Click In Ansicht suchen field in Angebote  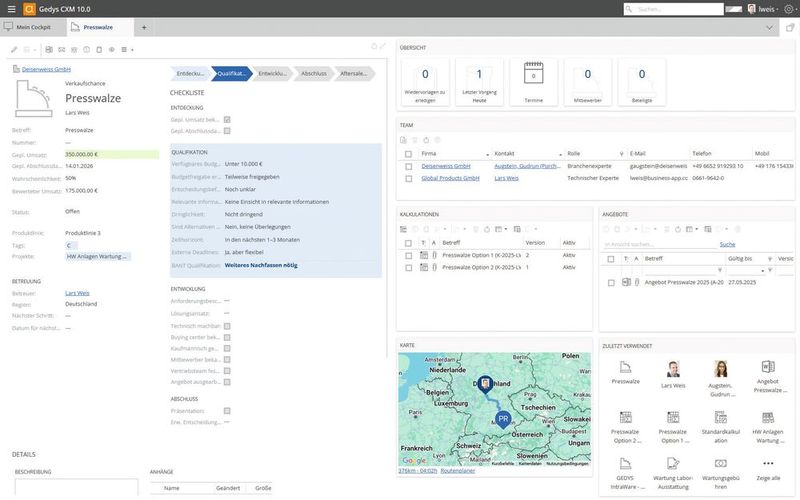point(659,245)
